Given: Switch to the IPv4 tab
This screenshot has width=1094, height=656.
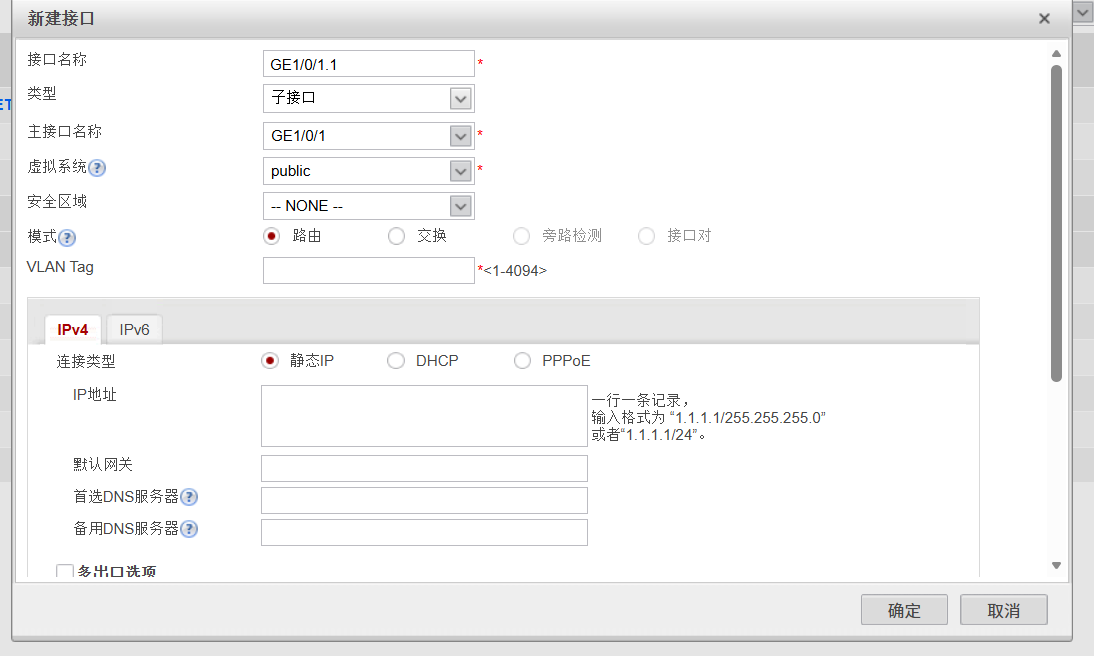Looking at the screenshot, I should click(73, 329).
